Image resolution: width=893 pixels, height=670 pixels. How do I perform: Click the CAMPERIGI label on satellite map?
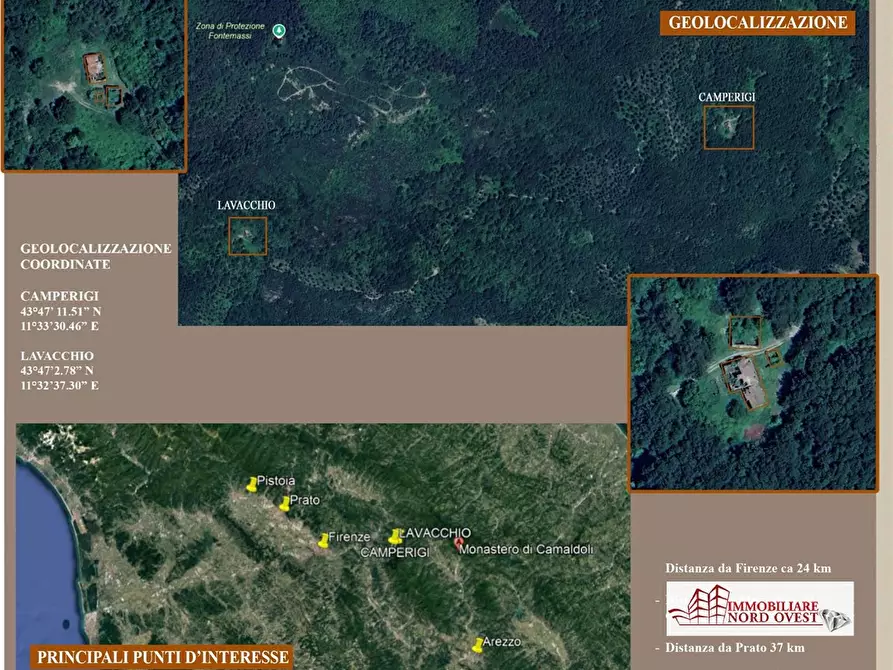pos(727,97)
